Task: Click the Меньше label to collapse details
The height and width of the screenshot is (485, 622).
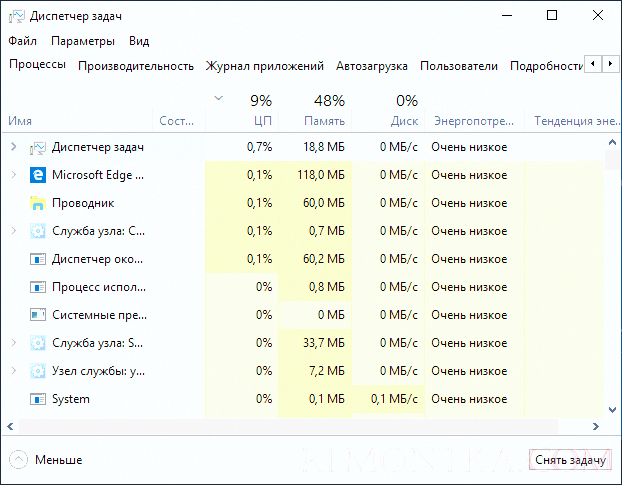Action: pyautogui.click(x=58, y=460)
